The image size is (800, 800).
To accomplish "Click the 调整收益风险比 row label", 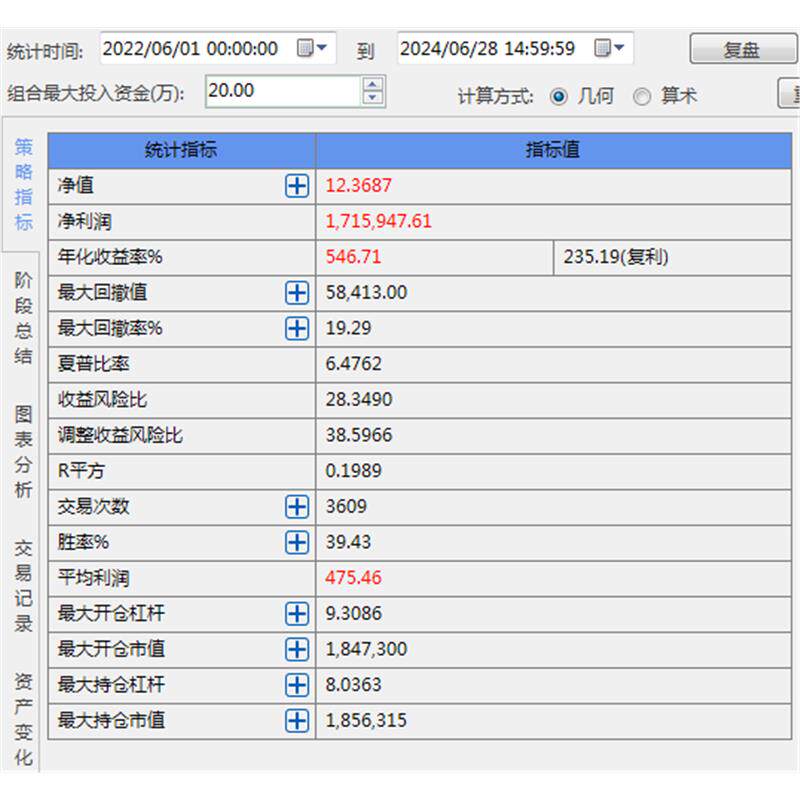I will click(120, 436).
